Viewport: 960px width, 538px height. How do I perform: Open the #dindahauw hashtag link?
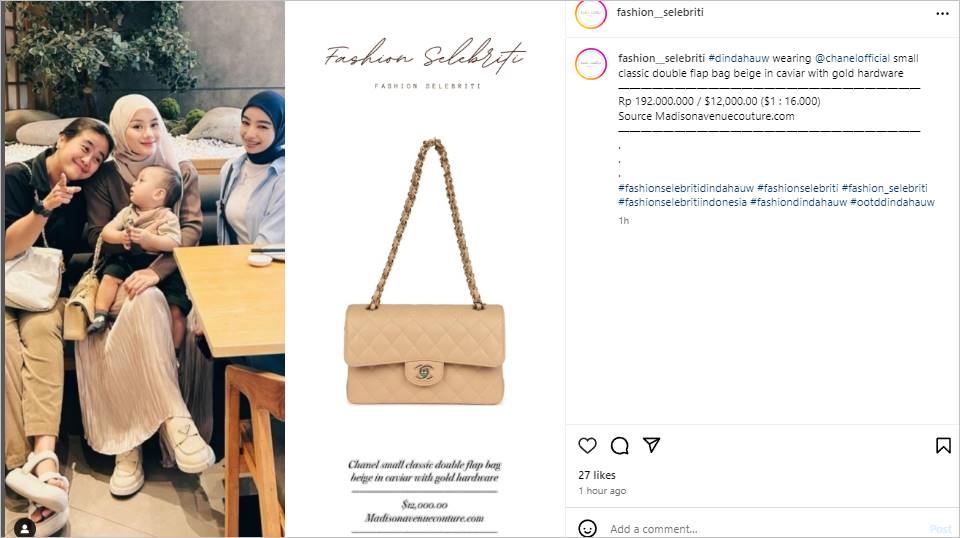tap(738, 58)
